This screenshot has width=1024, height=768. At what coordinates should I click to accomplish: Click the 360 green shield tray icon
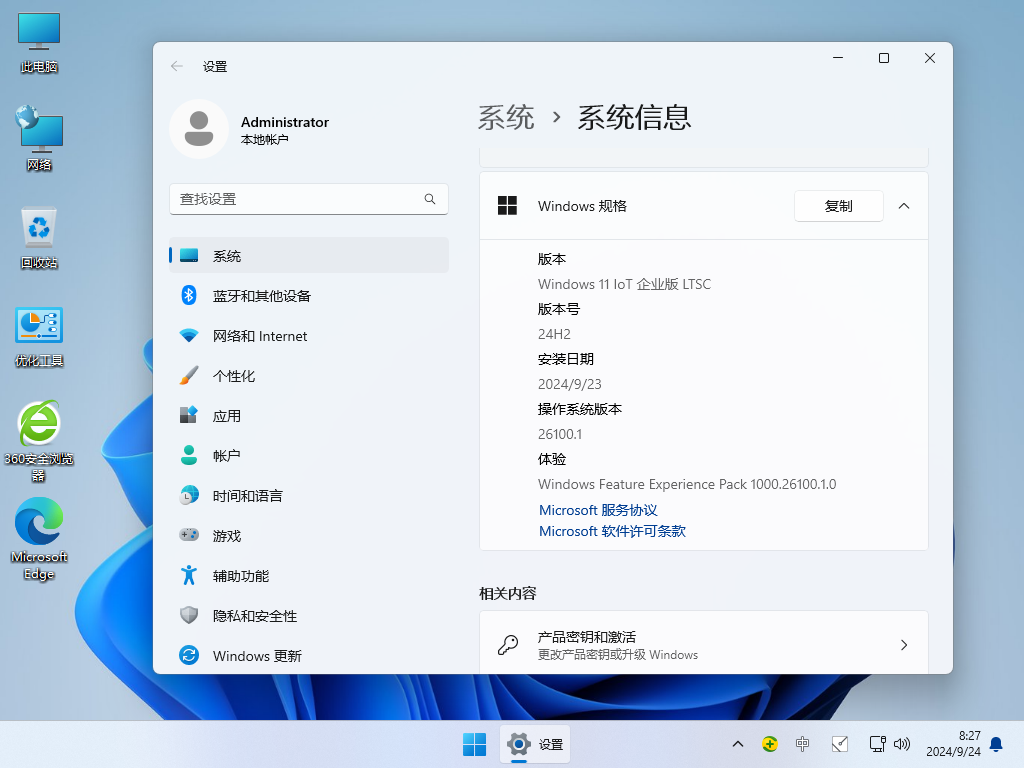[x=770, y=744]
